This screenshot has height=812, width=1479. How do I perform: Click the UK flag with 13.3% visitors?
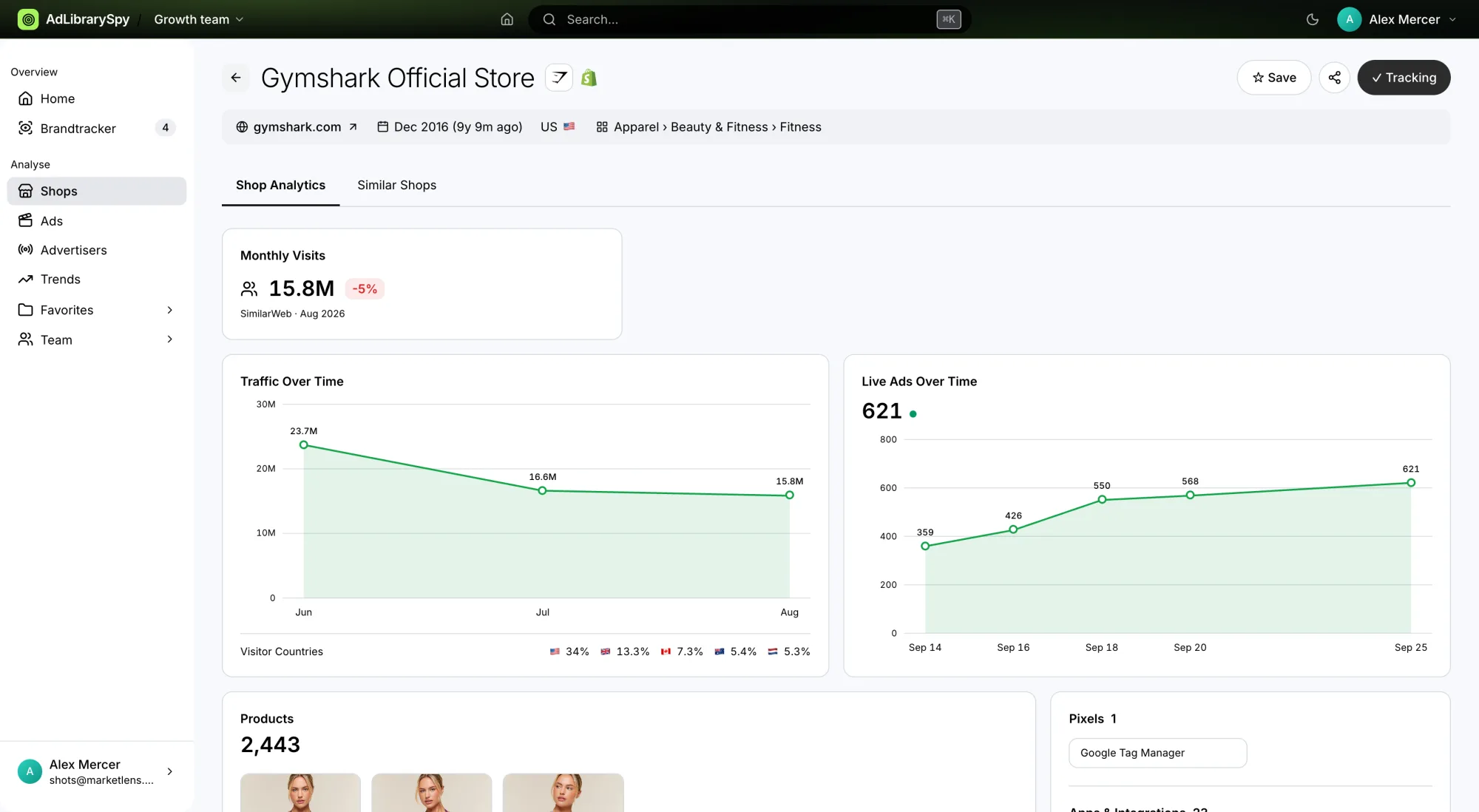(x=605, y=652)
